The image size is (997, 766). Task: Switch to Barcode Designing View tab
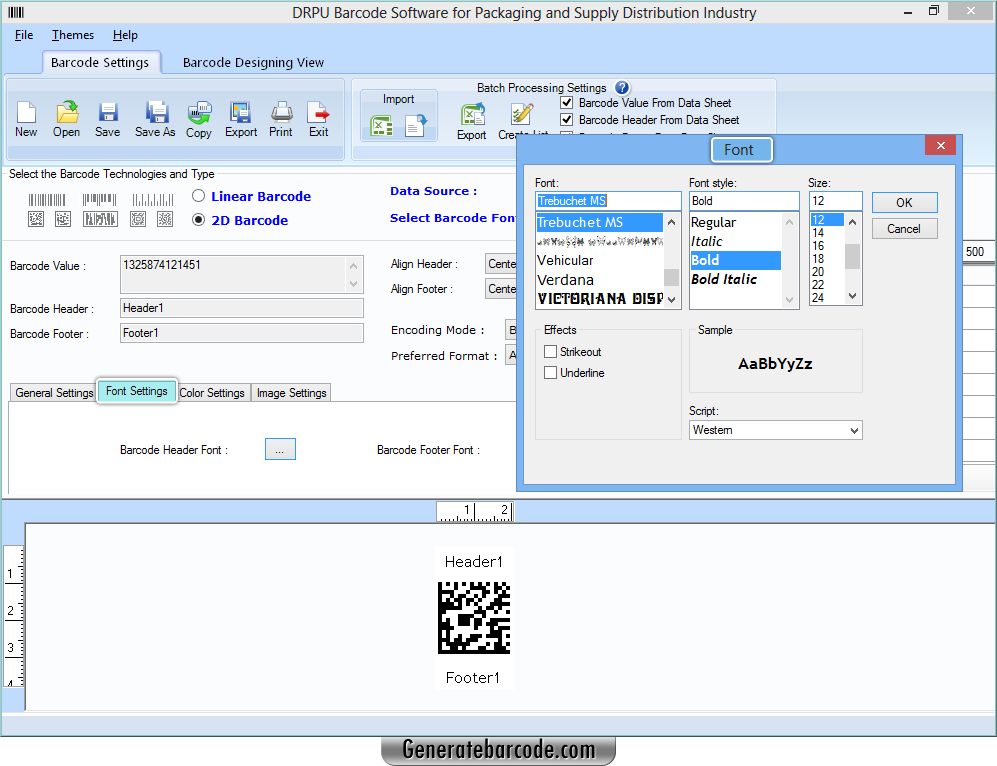[x=251, y=62]
